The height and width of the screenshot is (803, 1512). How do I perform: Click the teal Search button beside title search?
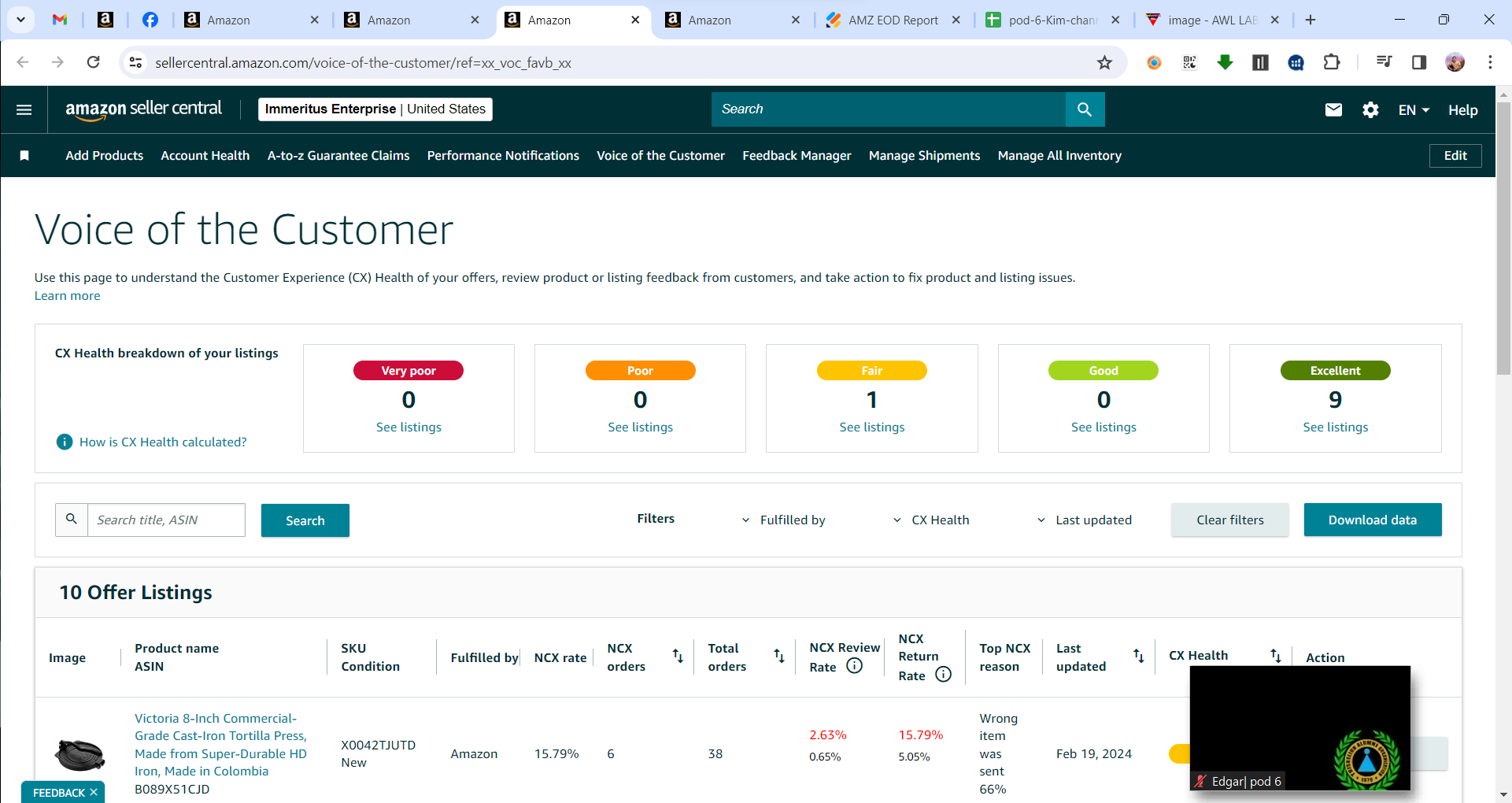pyautogui.click(x=305, y=520)
